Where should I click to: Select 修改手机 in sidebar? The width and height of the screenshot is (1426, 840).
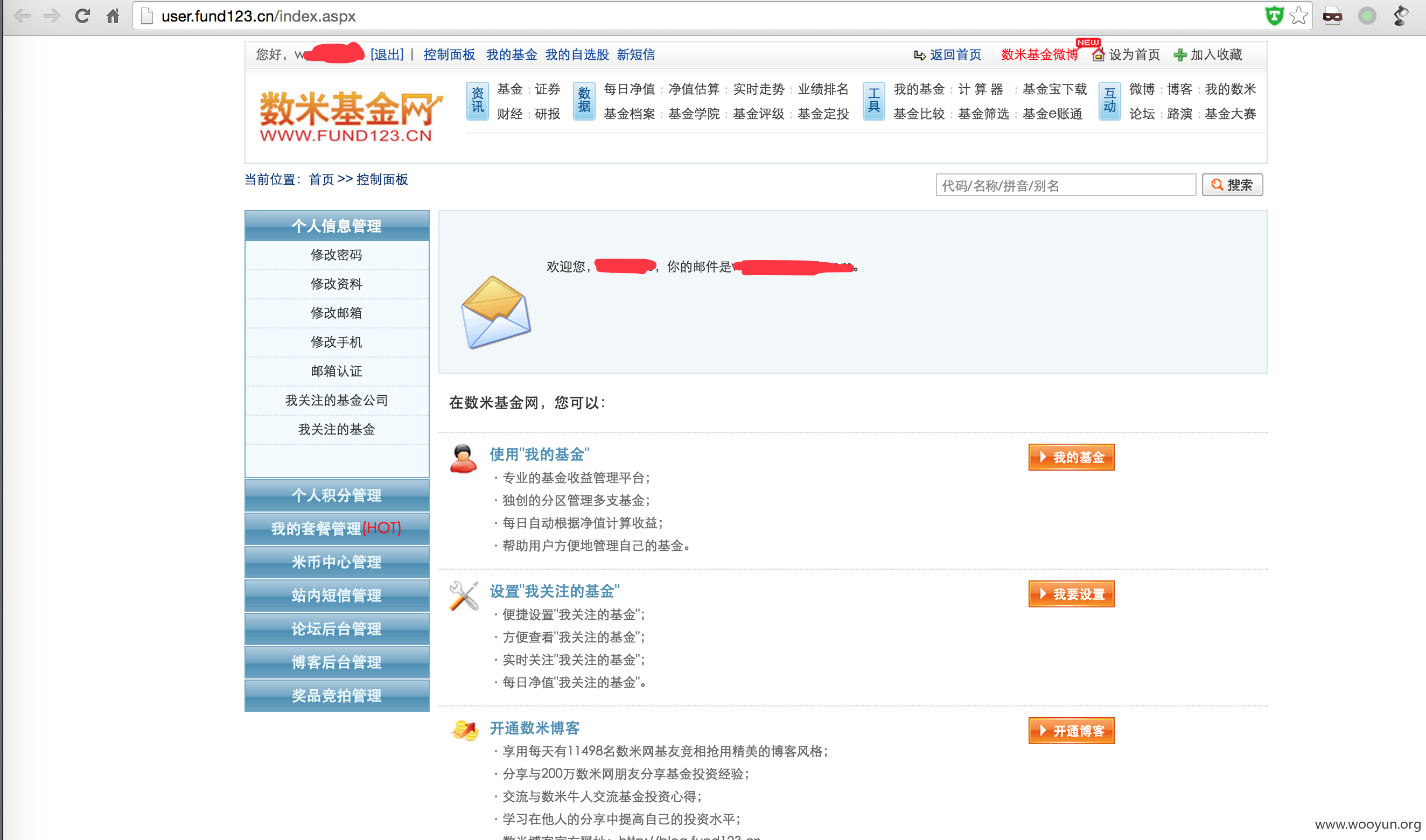click(337, 342)
